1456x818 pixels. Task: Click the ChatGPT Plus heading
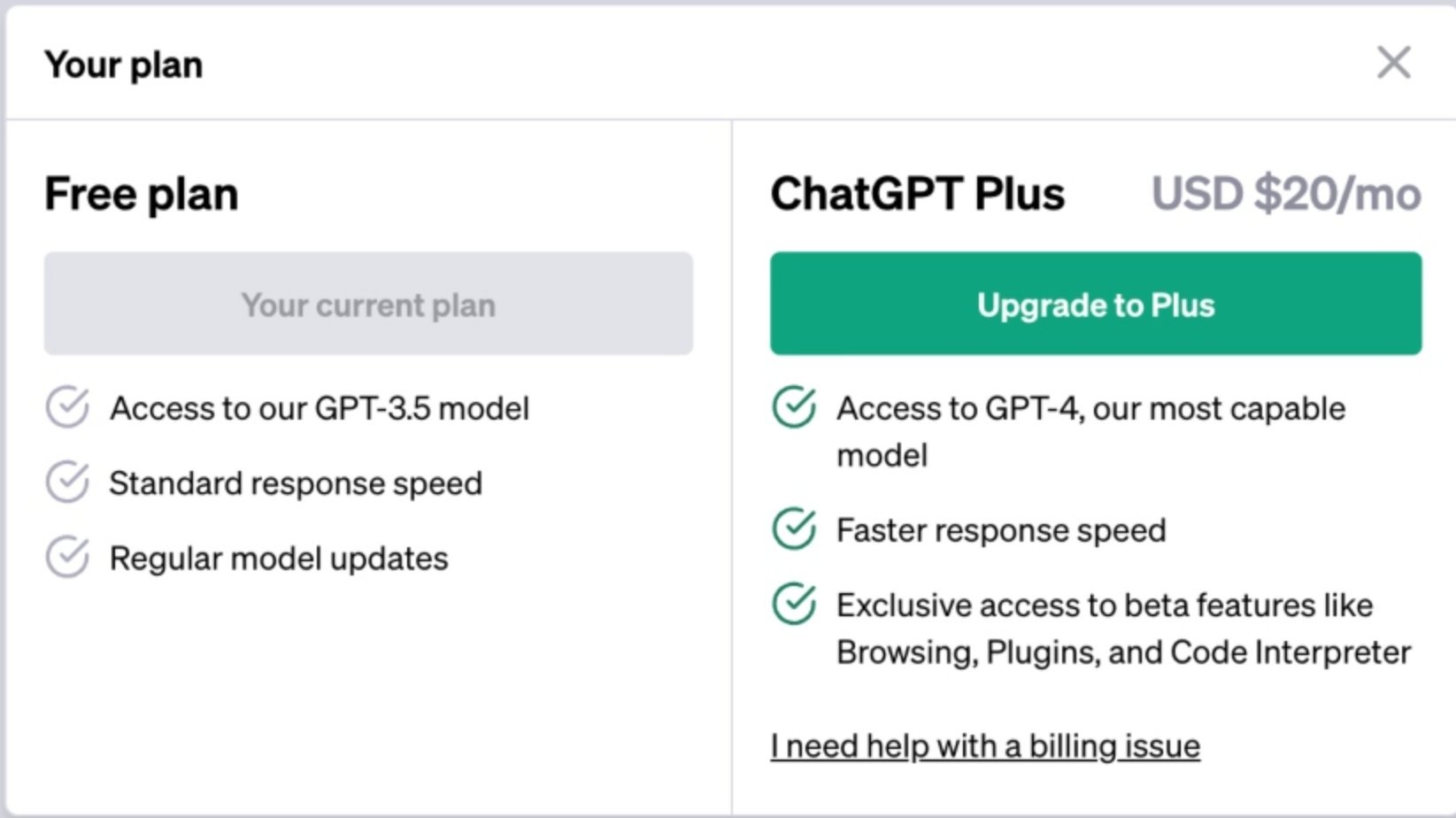917,194
